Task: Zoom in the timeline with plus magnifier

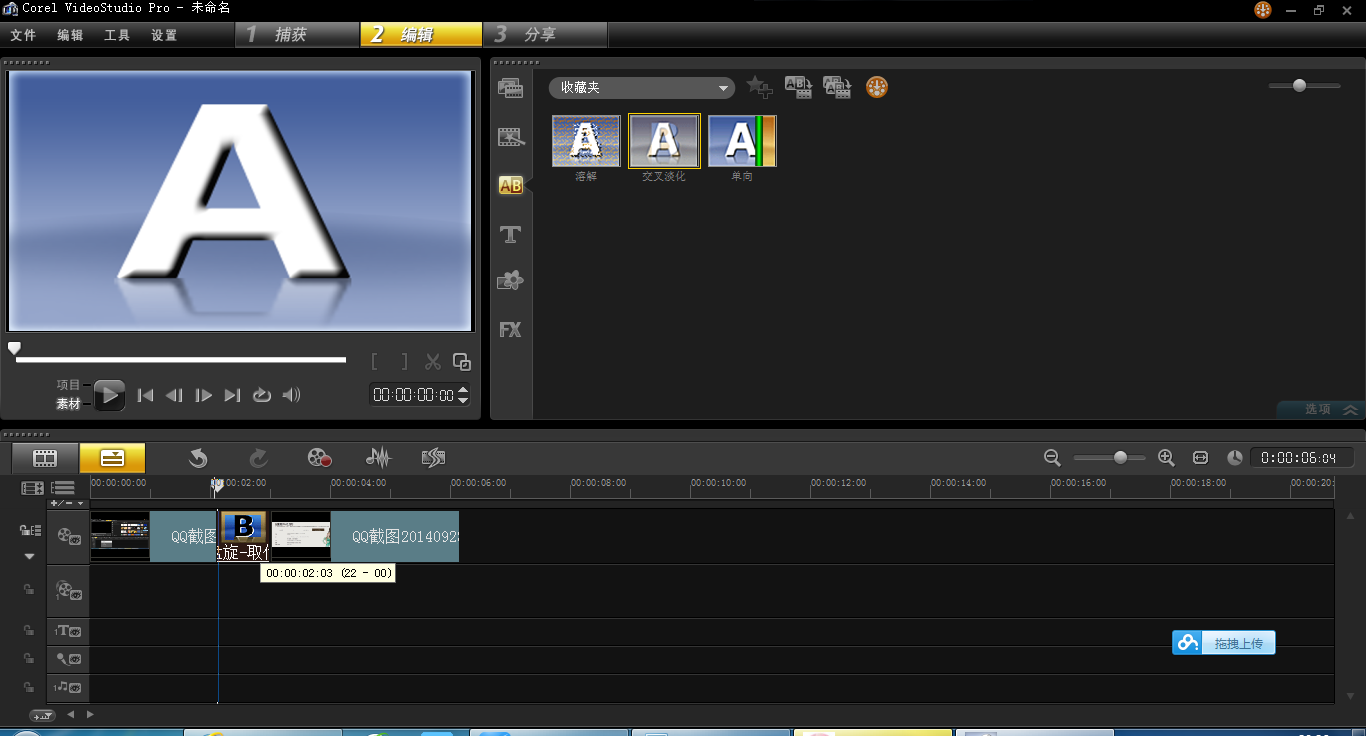Action: tap(1166, 457)
